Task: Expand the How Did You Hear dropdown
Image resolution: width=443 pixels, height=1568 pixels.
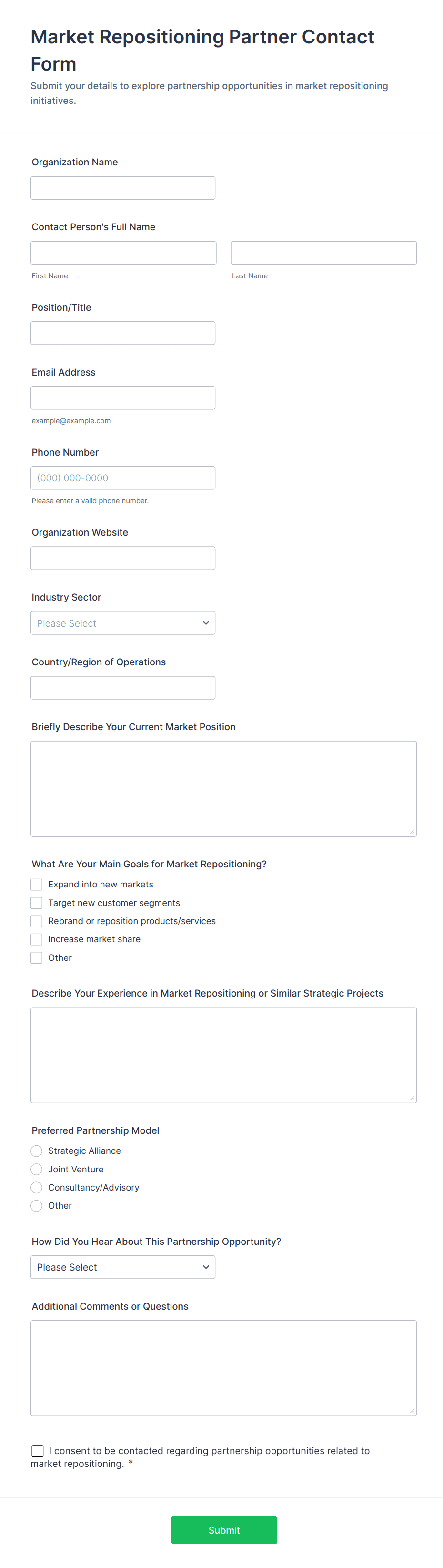Action: [x=122, y=1267]
